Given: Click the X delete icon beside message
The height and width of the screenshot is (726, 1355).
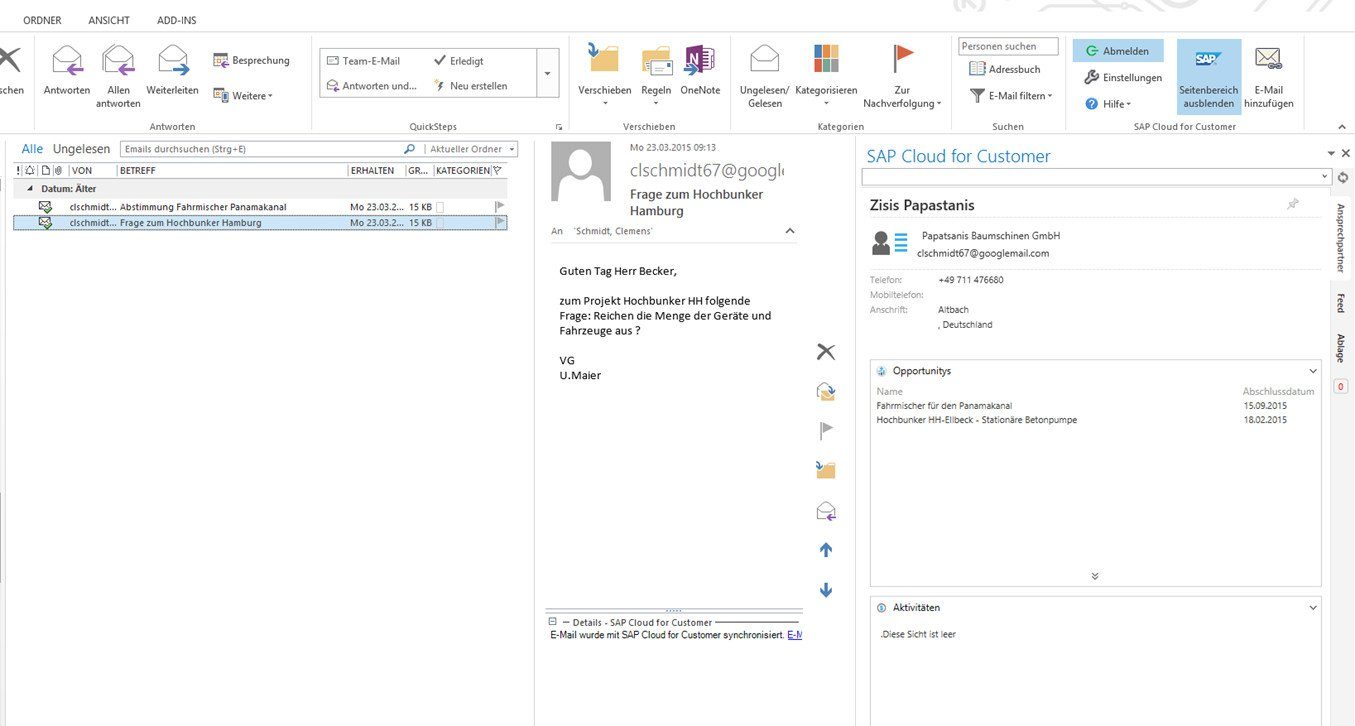Looking at the screenshot, I should click(x=826, y=352).
